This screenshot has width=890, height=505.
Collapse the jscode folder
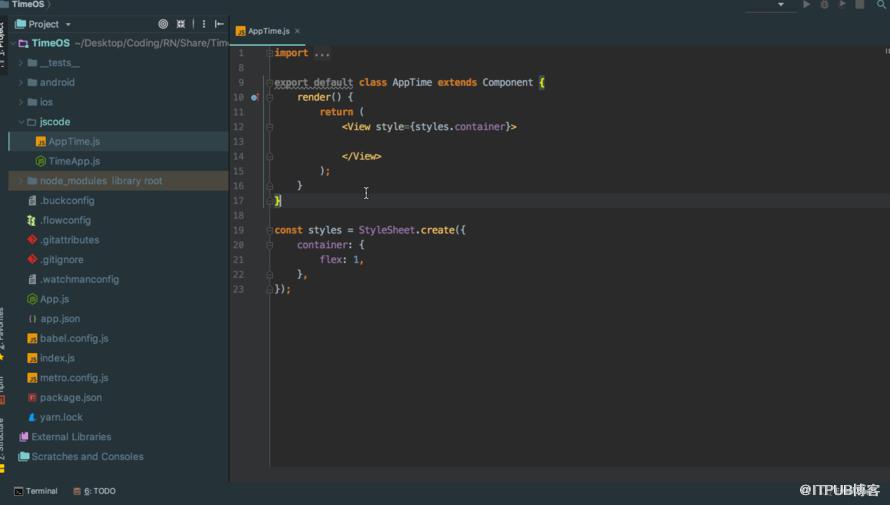(21, 121)
